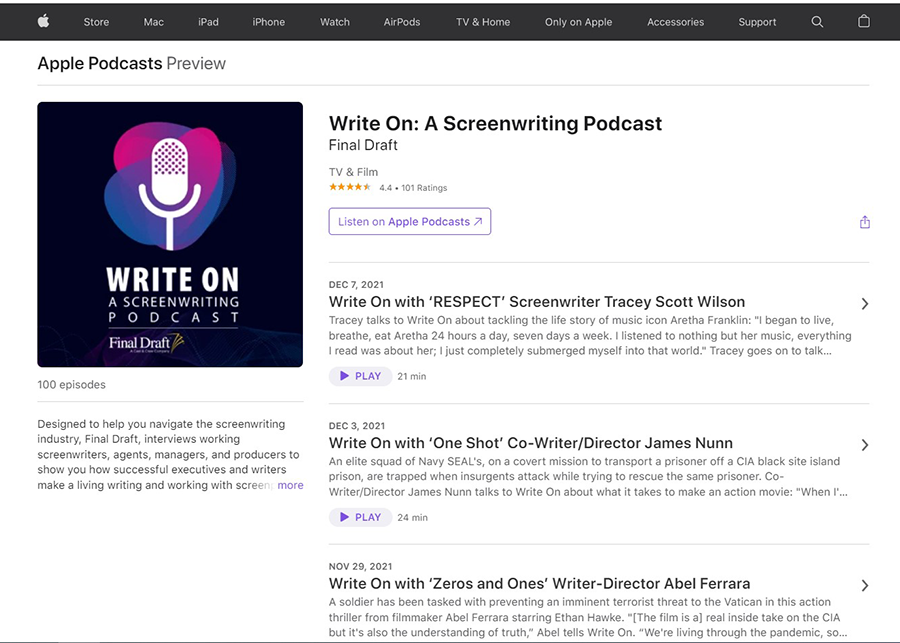Viewport: 900px width, 643px height.
Task: Play the James Nunn episode
Action: [x=360, y=517]
